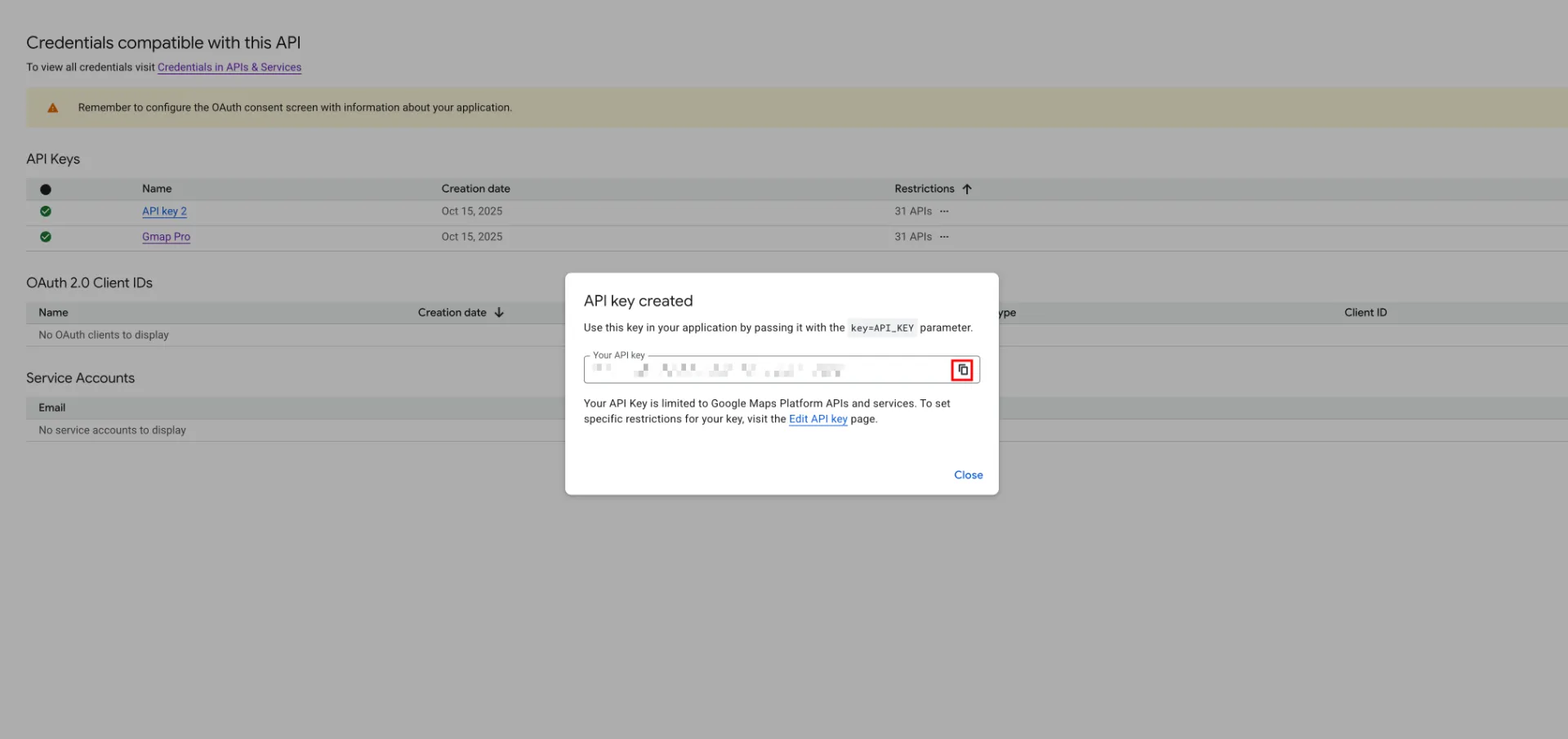Screen dimensions: 1568x739
Task: Expand restrictions ellipsis for Gmap Pro
Action: point(944,237)
